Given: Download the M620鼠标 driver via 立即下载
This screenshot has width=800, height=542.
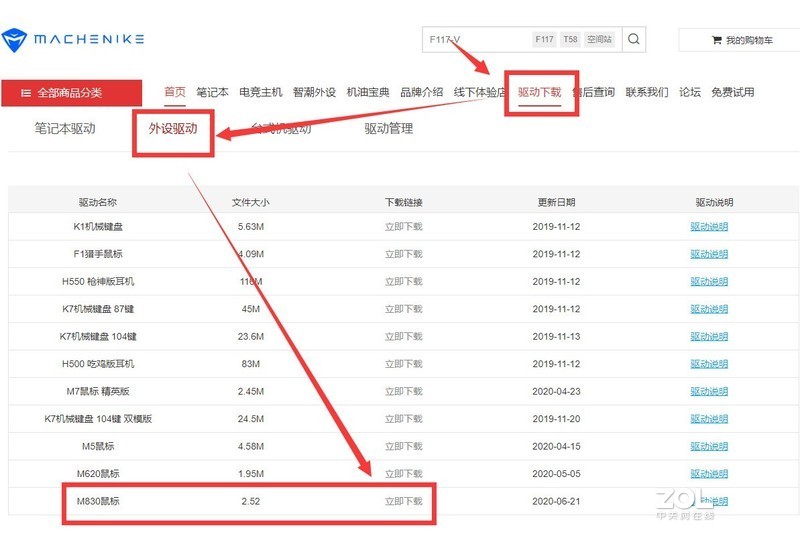Looking at the screenshot, I should [x=404, y=474].
